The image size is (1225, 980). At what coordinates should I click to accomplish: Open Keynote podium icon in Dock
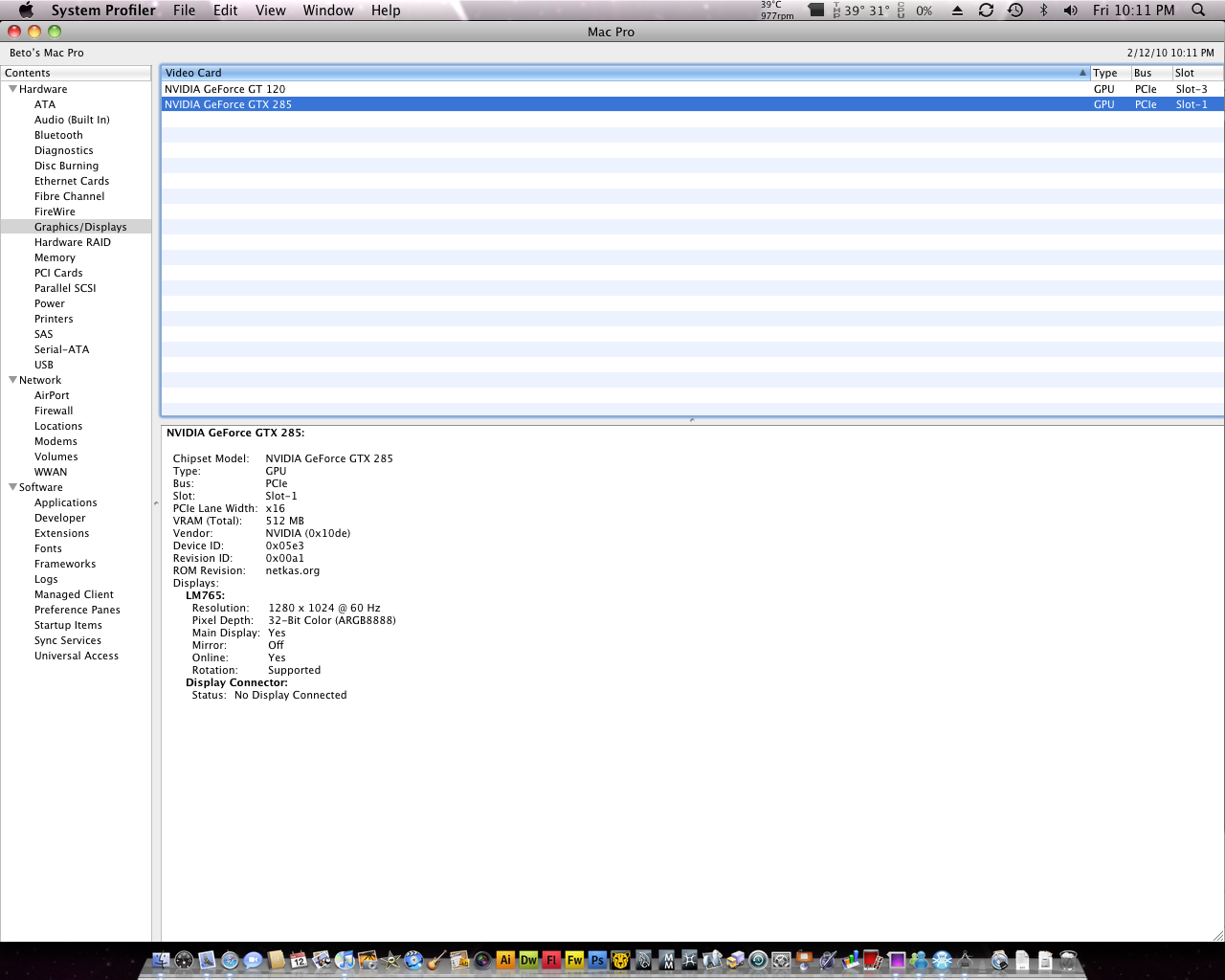click(805, 960)
